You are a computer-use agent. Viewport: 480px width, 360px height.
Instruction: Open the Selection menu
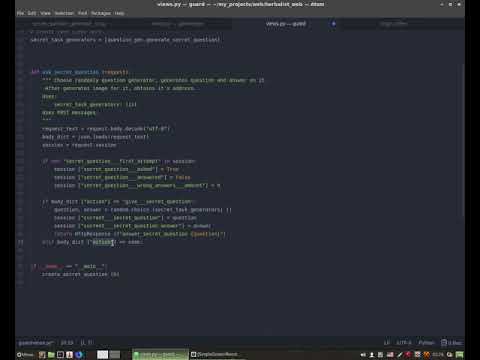coord(64,13)
